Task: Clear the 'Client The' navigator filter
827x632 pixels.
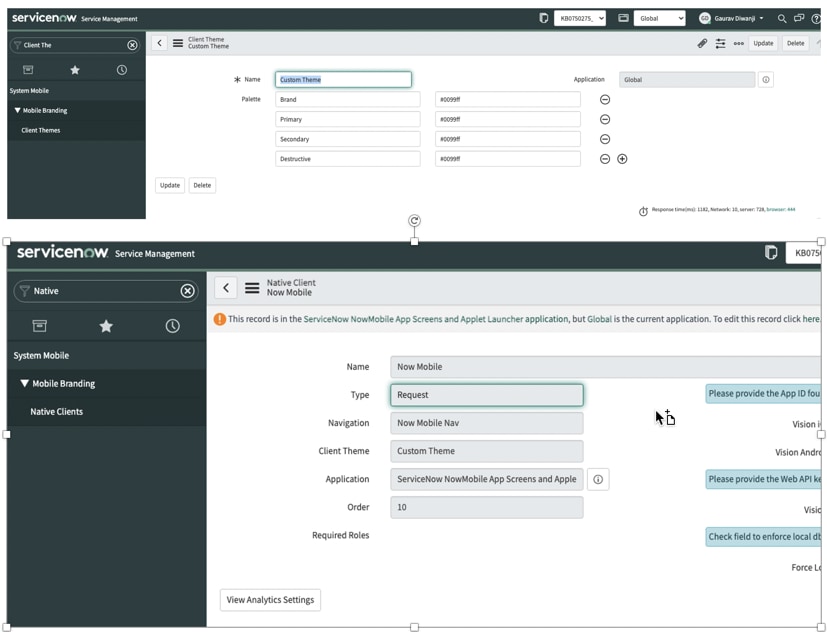Action: 132,45
